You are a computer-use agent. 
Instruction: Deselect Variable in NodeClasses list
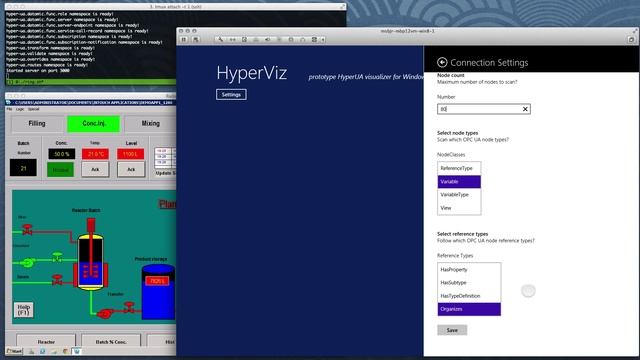point(459,182)
